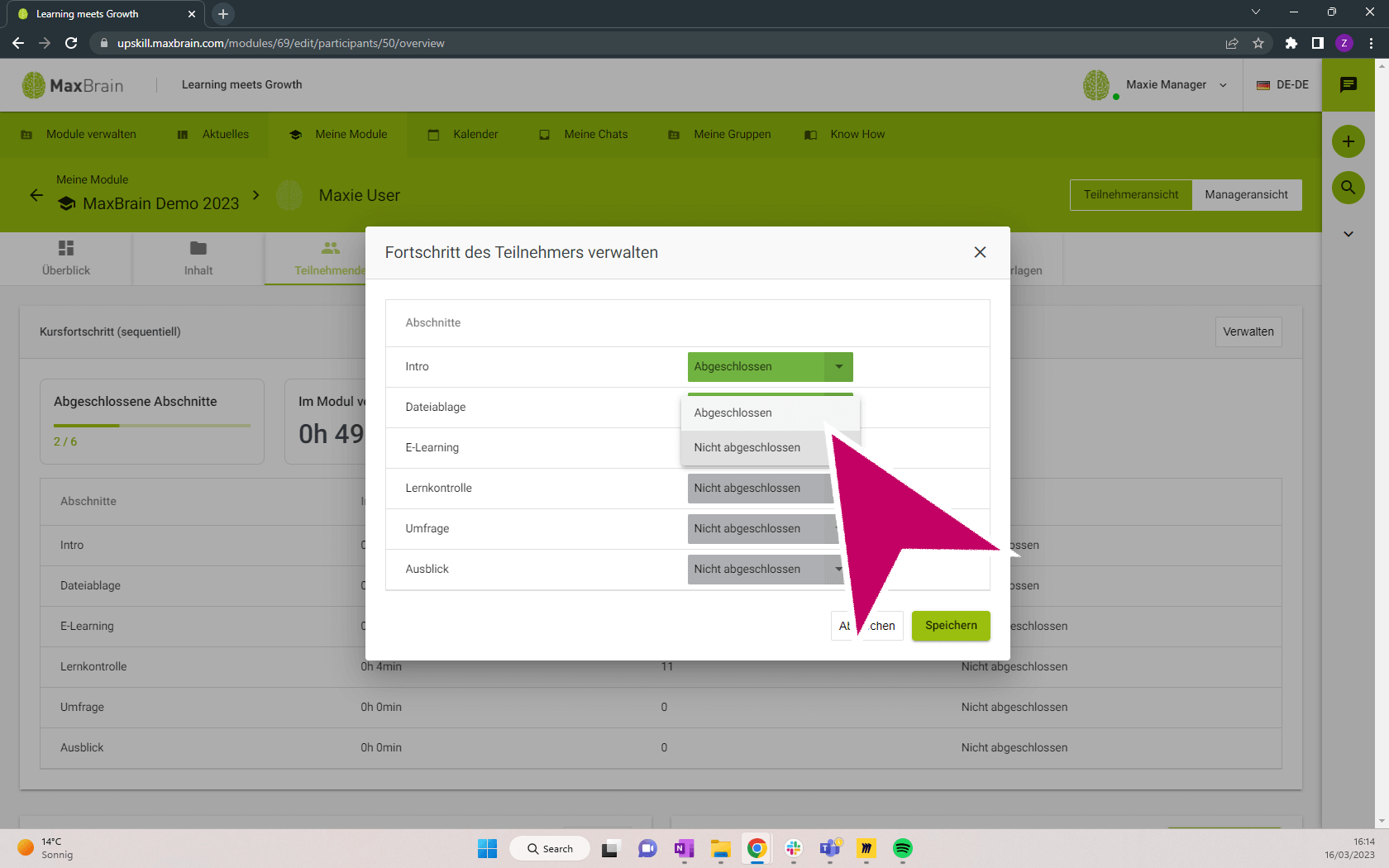Change language via DE-DE selector

pos(1282,85)
